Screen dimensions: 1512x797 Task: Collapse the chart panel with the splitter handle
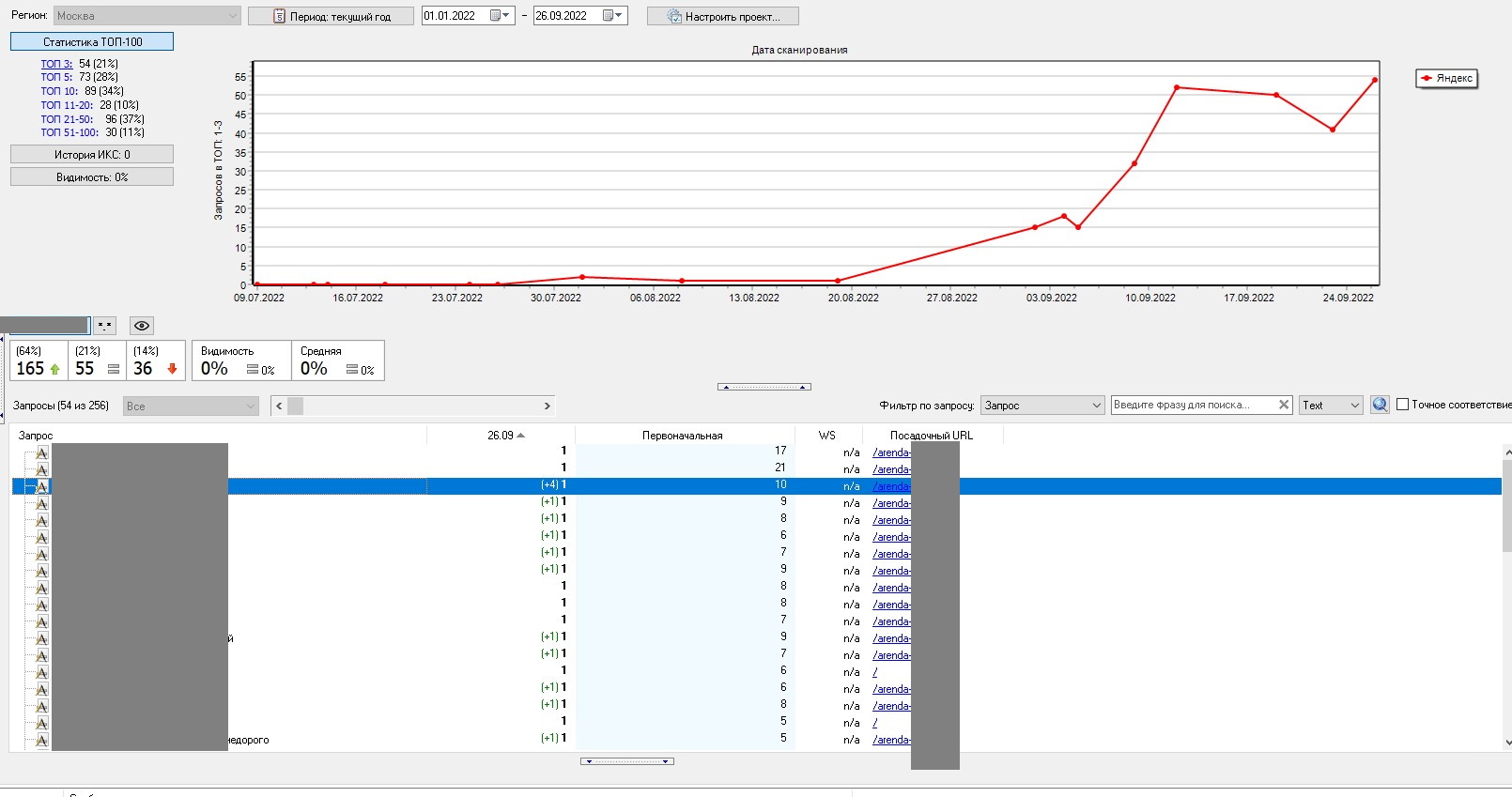coord(764,387)
